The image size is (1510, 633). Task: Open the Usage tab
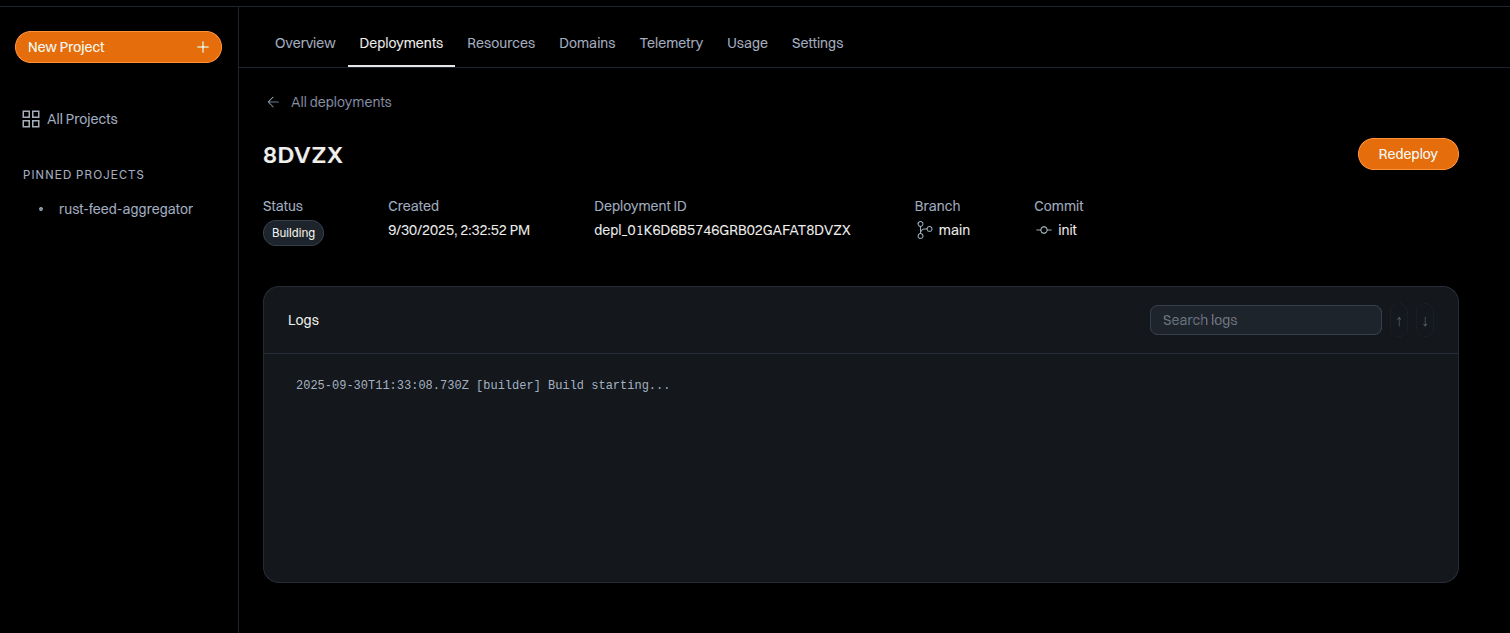click(x=747, y=43)
